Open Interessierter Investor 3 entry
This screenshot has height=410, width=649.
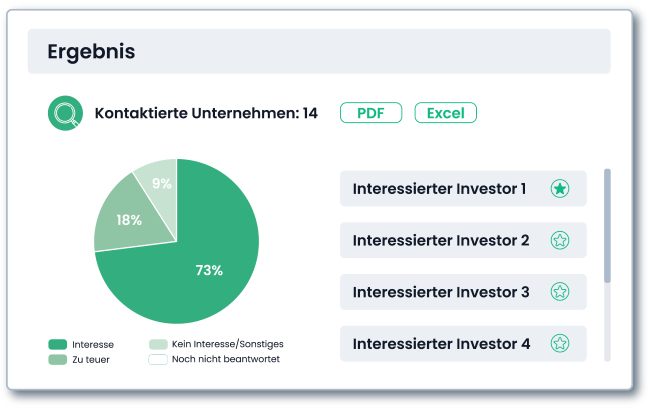463,292
